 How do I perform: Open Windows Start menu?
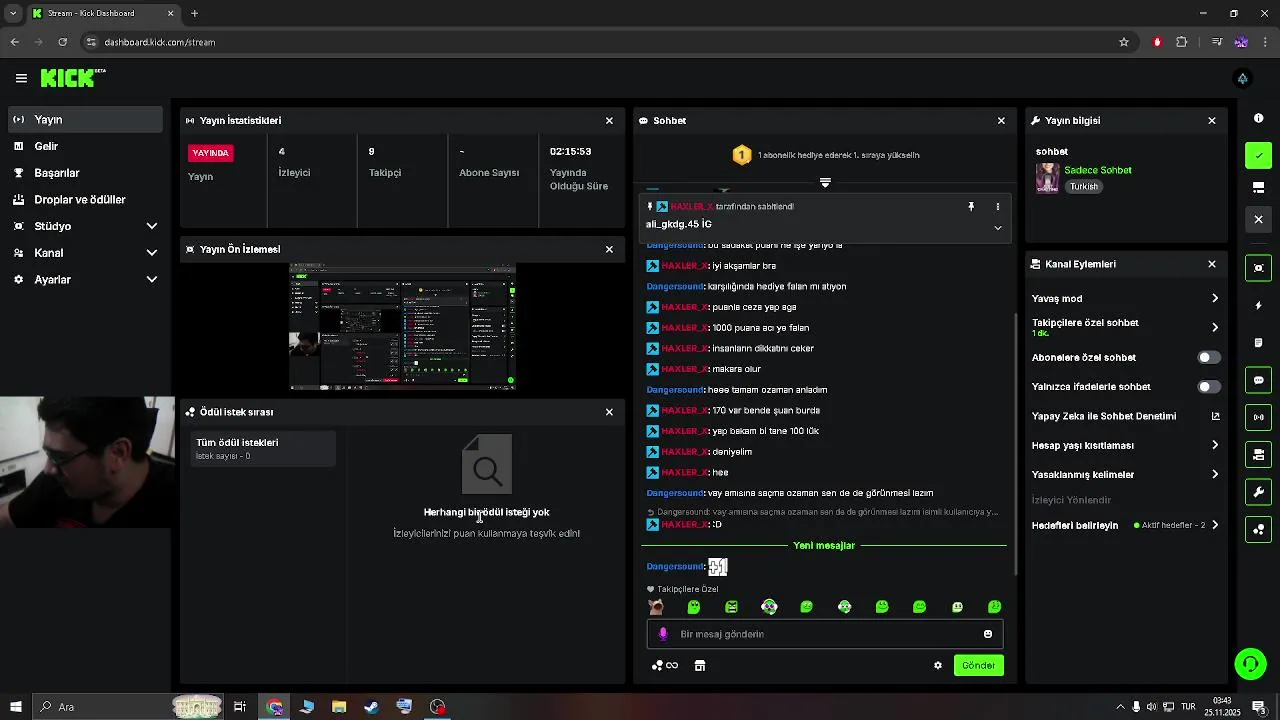tap(15, 707)
